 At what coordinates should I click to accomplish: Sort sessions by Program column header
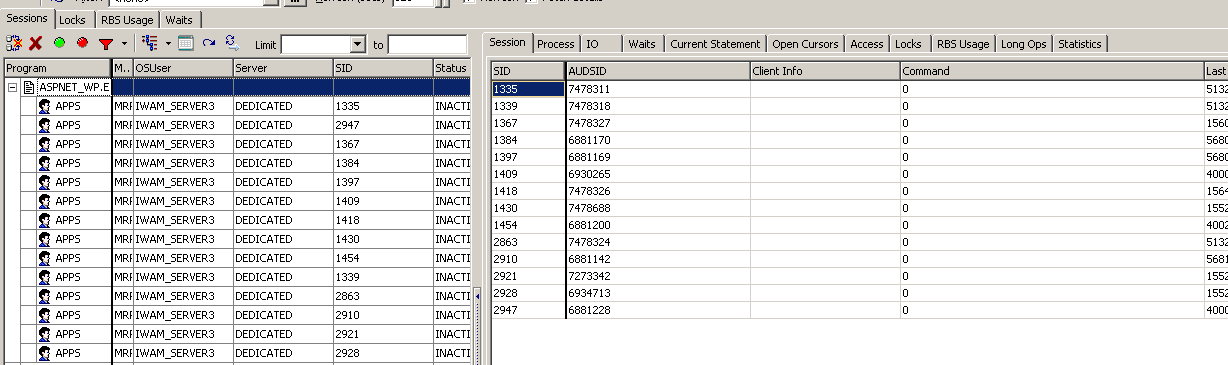tap(57, 68)
